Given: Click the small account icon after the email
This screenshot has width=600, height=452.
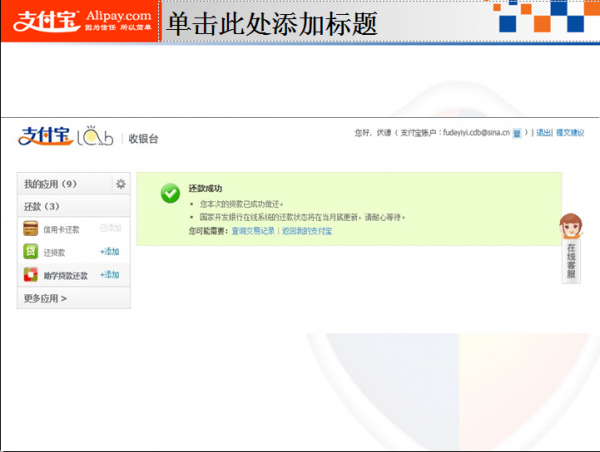Looking at the screenshot, I should pos(516,132).
